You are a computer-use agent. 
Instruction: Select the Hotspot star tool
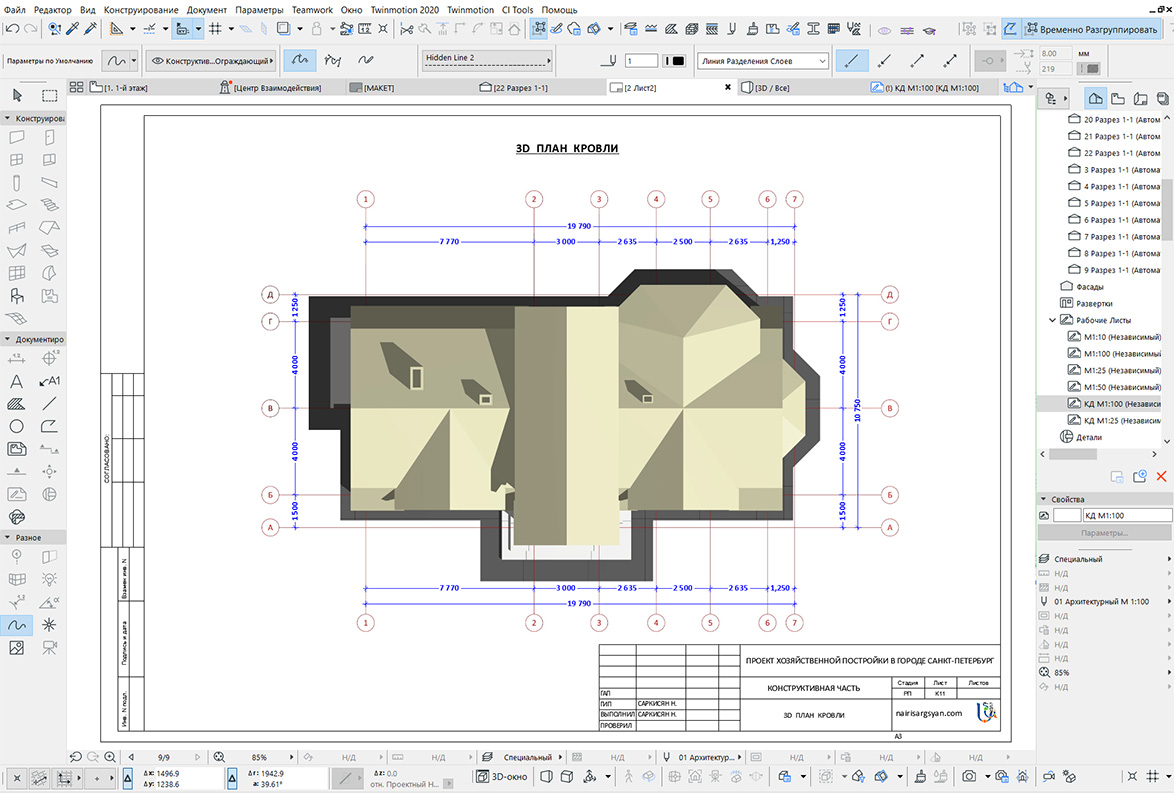pos(49,625)
